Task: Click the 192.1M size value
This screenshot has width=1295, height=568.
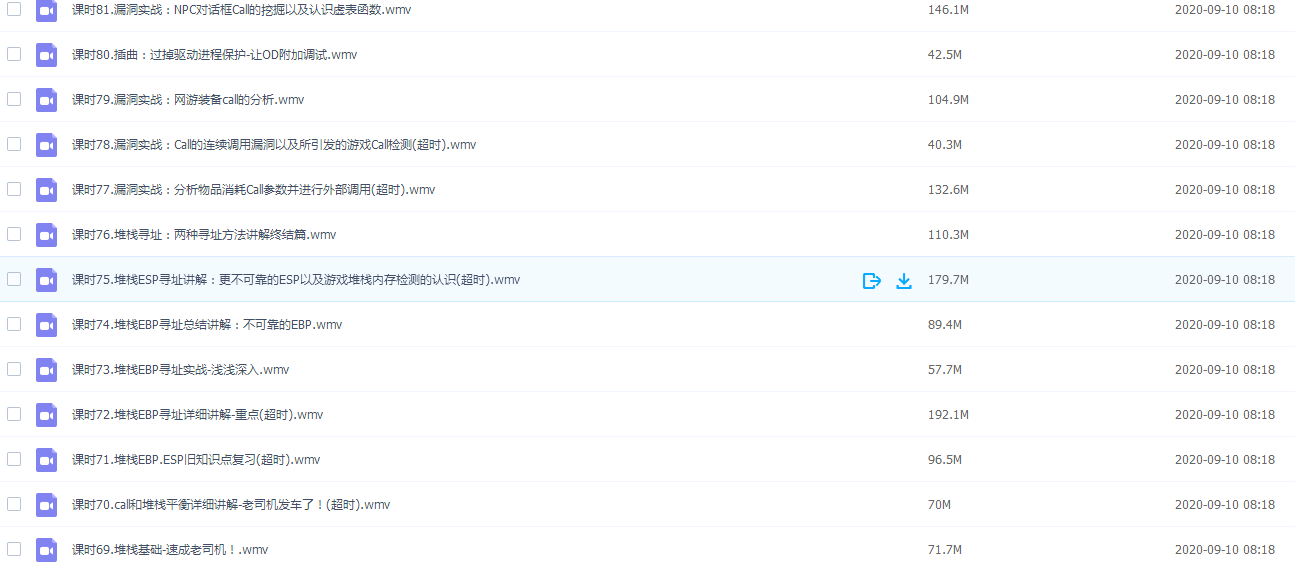Action: pyautogui.click(x=948, y=415)
